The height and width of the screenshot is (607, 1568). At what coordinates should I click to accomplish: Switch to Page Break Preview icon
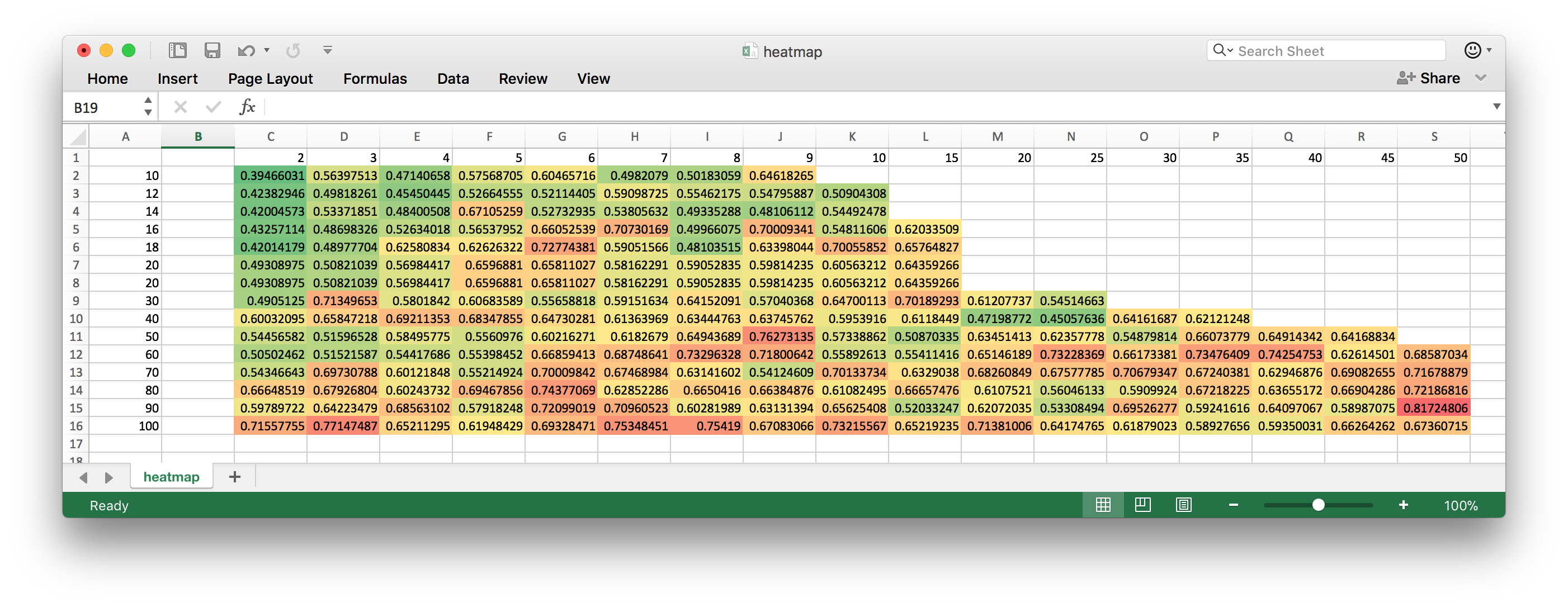click(x=1183, y=505)
